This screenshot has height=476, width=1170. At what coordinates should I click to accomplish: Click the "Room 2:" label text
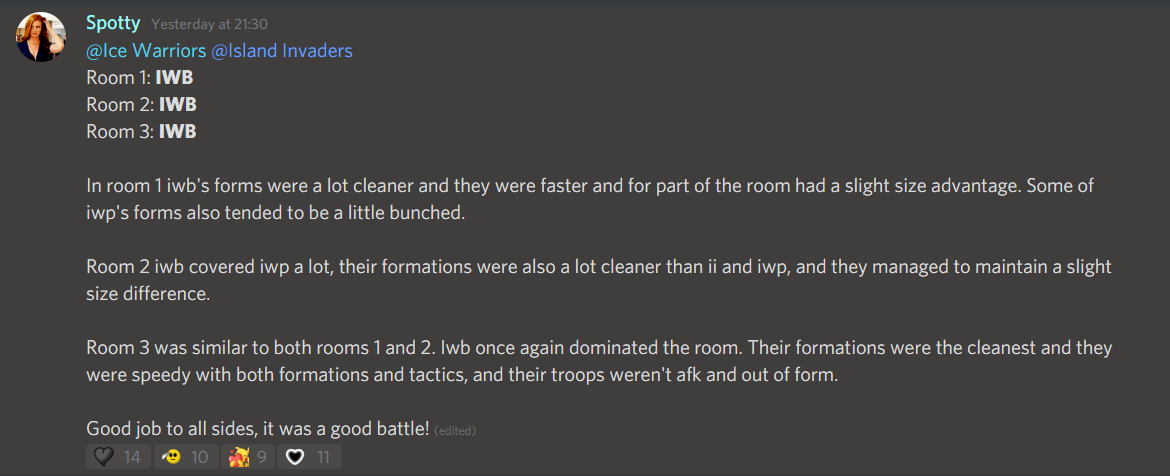coord(119,104)
